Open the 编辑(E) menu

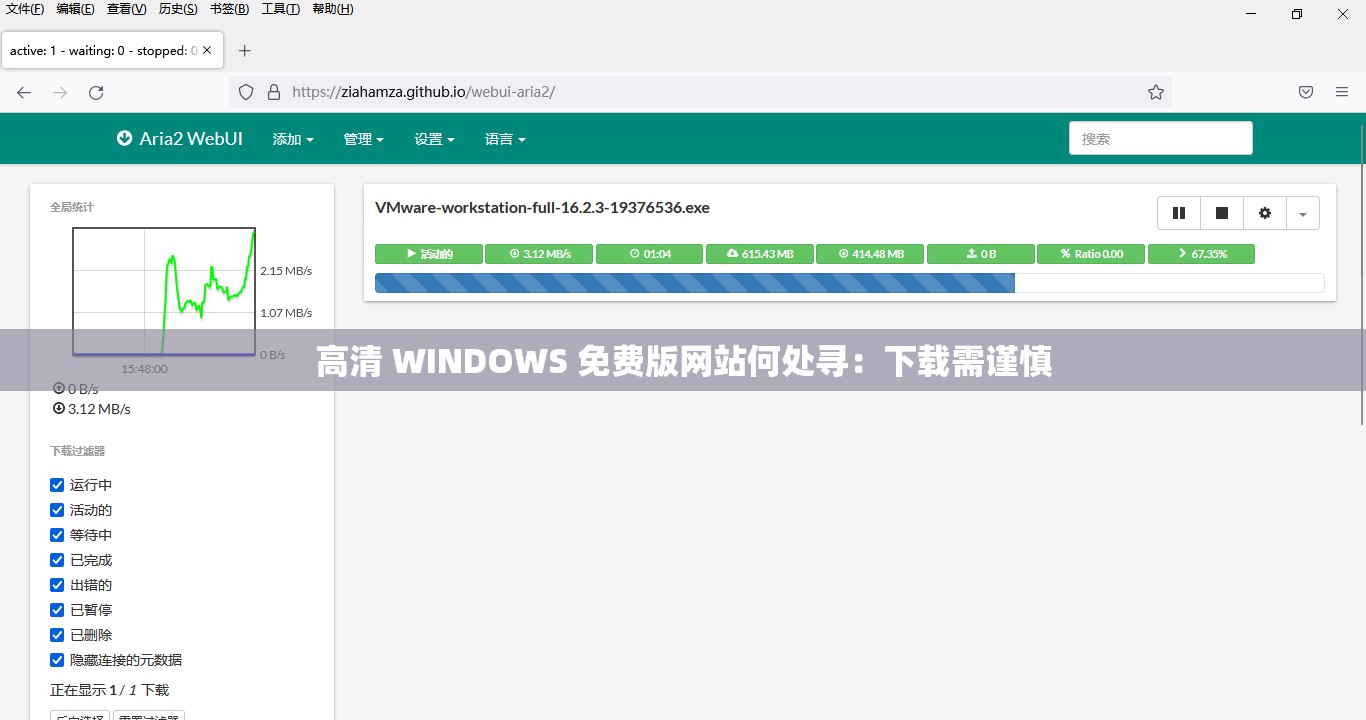point(76,9)
